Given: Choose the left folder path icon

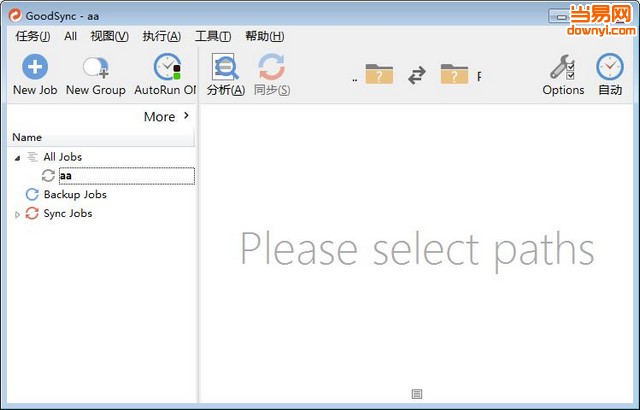Looking at the screenshot, I should click(379, 74).
